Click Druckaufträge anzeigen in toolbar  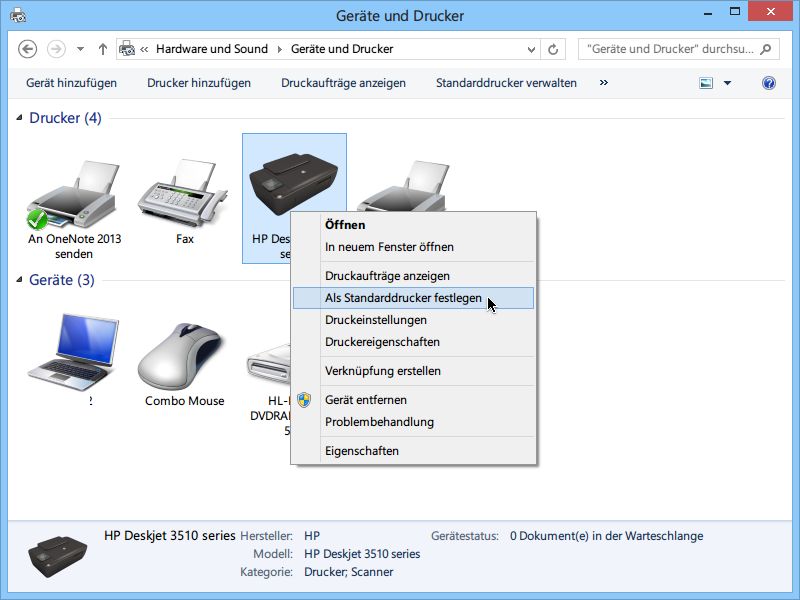pyautogui.click(x=343, y=83)
